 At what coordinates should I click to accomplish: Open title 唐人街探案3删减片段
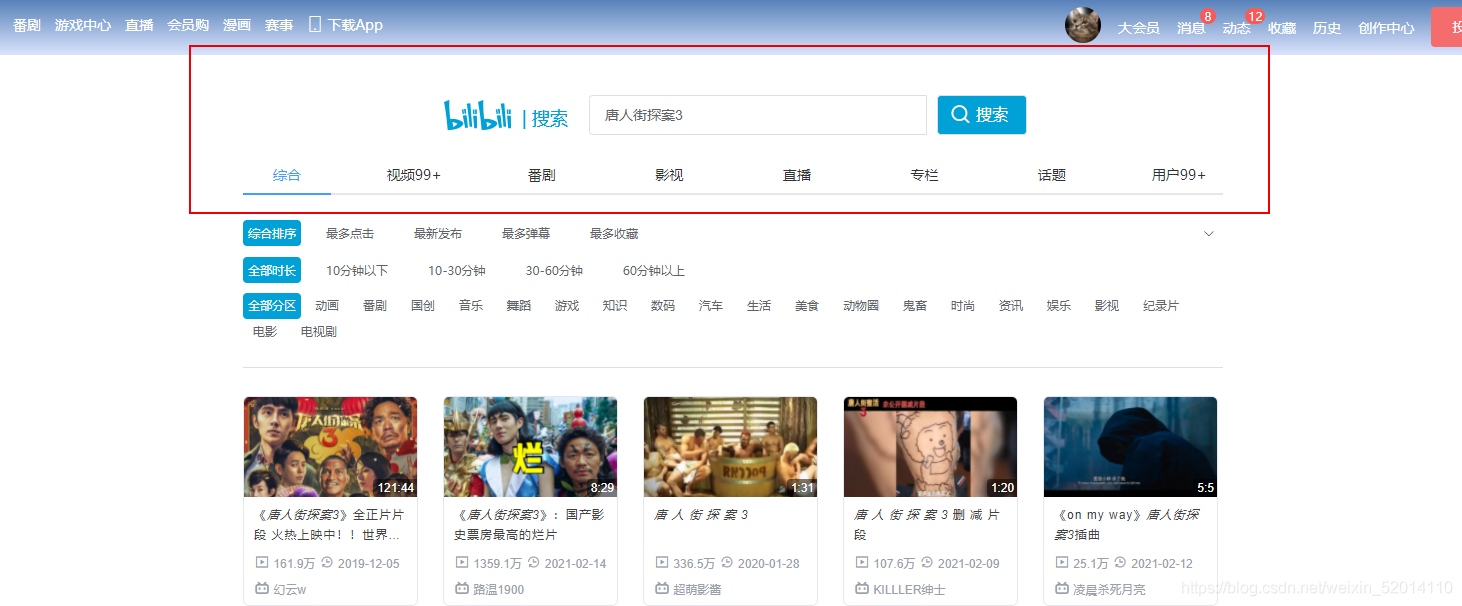point(926,524)
